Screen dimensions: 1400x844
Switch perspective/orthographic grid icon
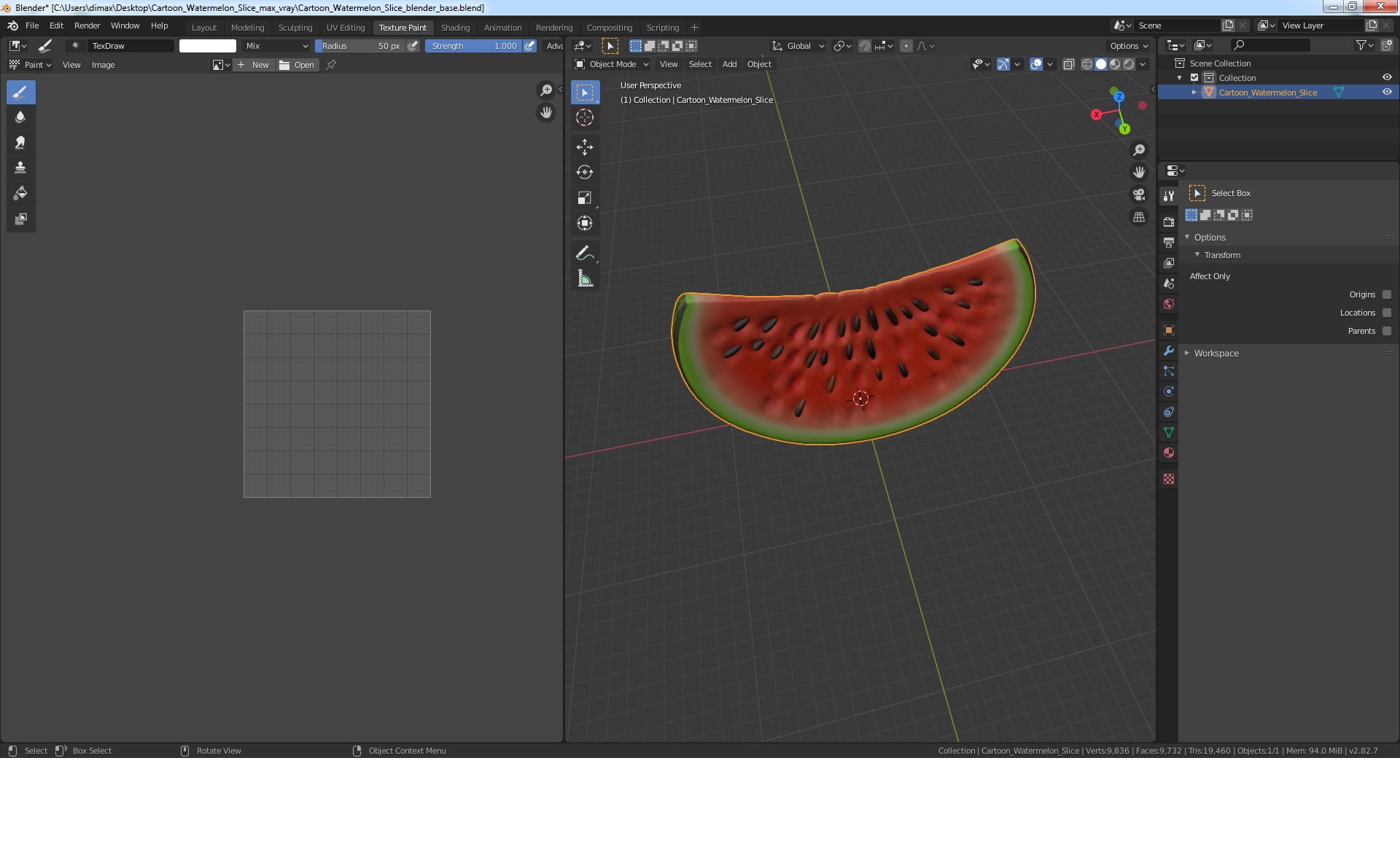click(1138, 217)
